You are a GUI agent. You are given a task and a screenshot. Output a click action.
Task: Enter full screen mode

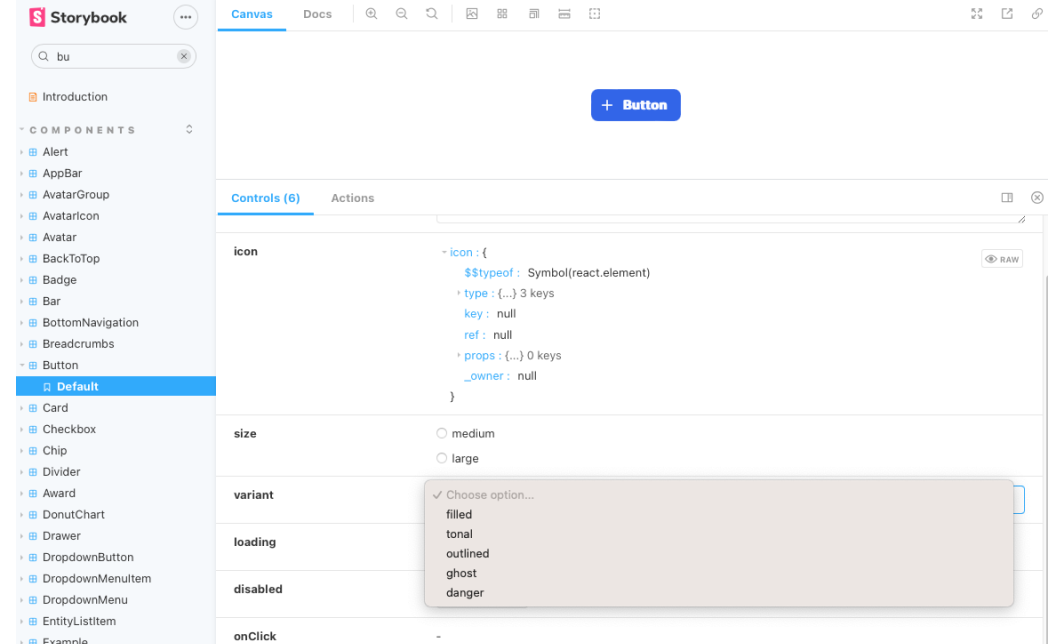977,14
